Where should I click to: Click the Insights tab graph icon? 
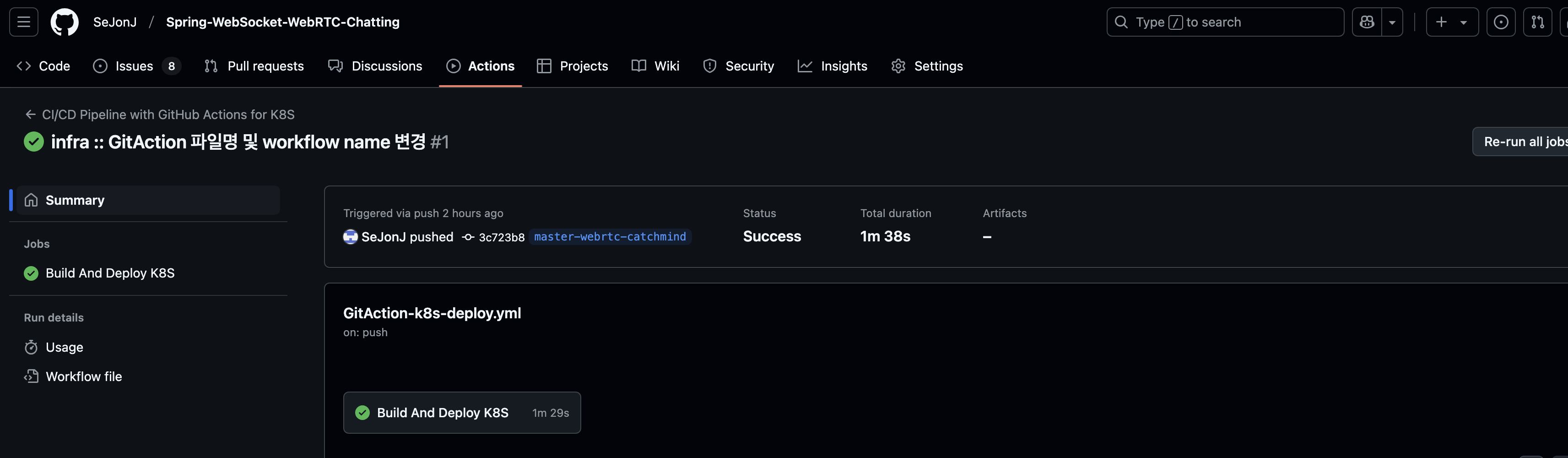pyautogui.click(x=805, y=66)
